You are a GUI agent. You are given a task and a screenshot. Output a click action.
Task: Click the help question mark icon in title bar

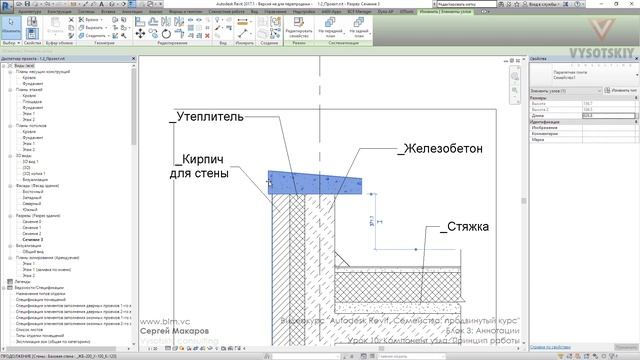pos(577,4)
